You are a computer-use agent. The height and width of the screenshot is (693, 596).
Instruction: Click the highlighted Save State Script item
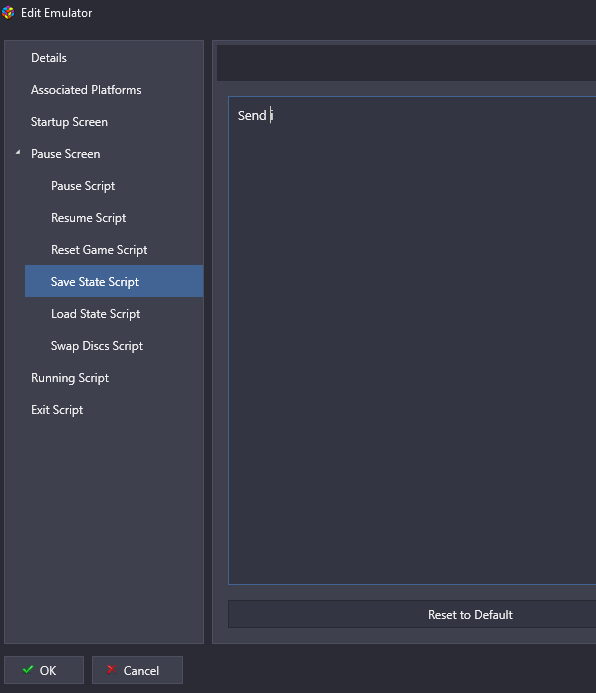114,281
